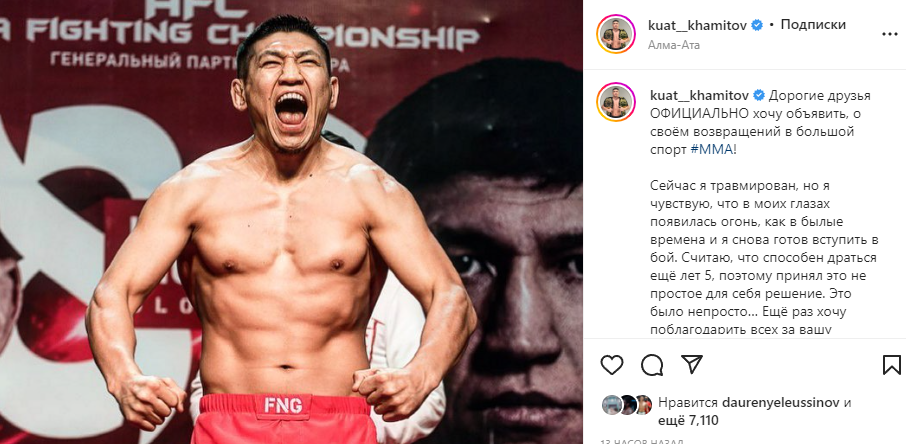
Task: Like the post with the heart icon
Action: (612, 365)
